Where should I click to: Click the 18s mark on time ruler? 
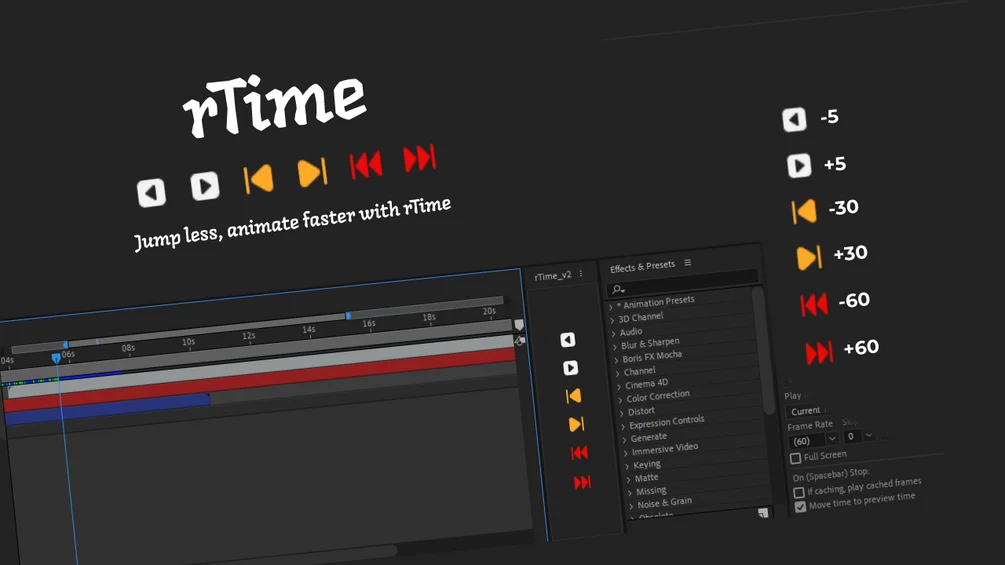point(429,317)
